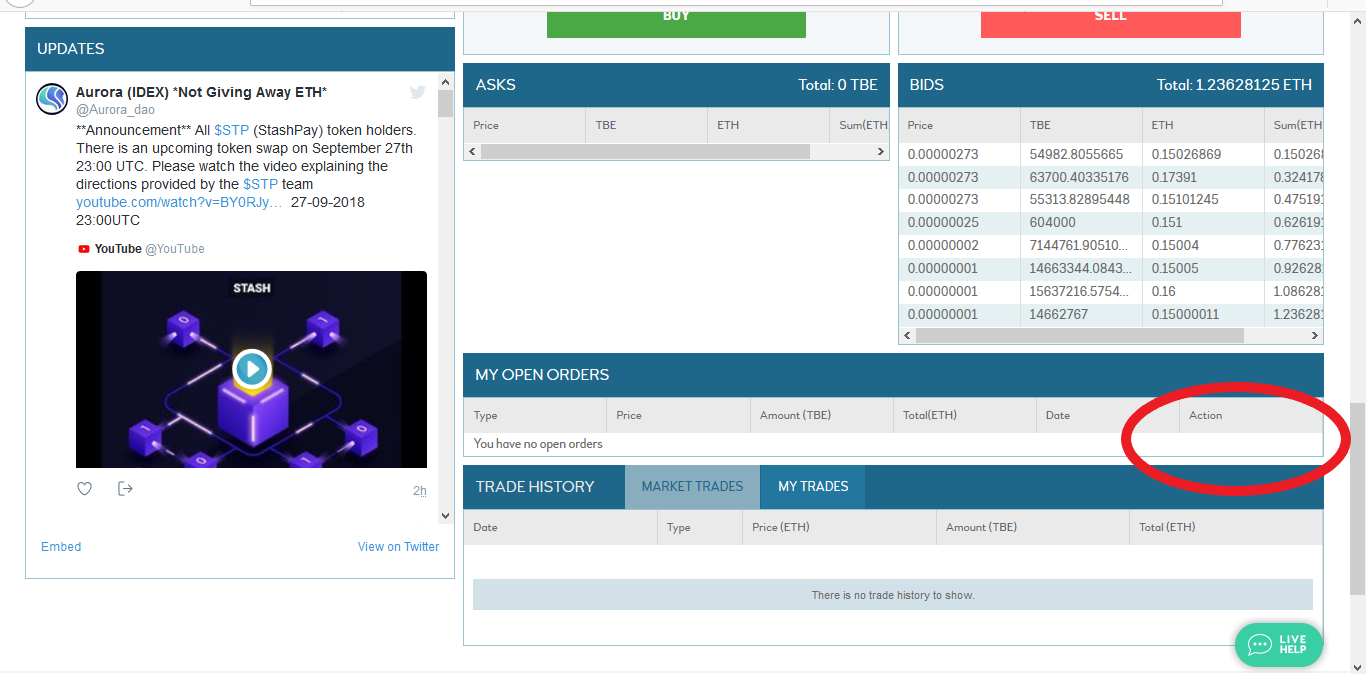Viewport: 1366px width, 674px height.
Task: Click the page vertical scrollbar thumb
Action: (1357, 498)
